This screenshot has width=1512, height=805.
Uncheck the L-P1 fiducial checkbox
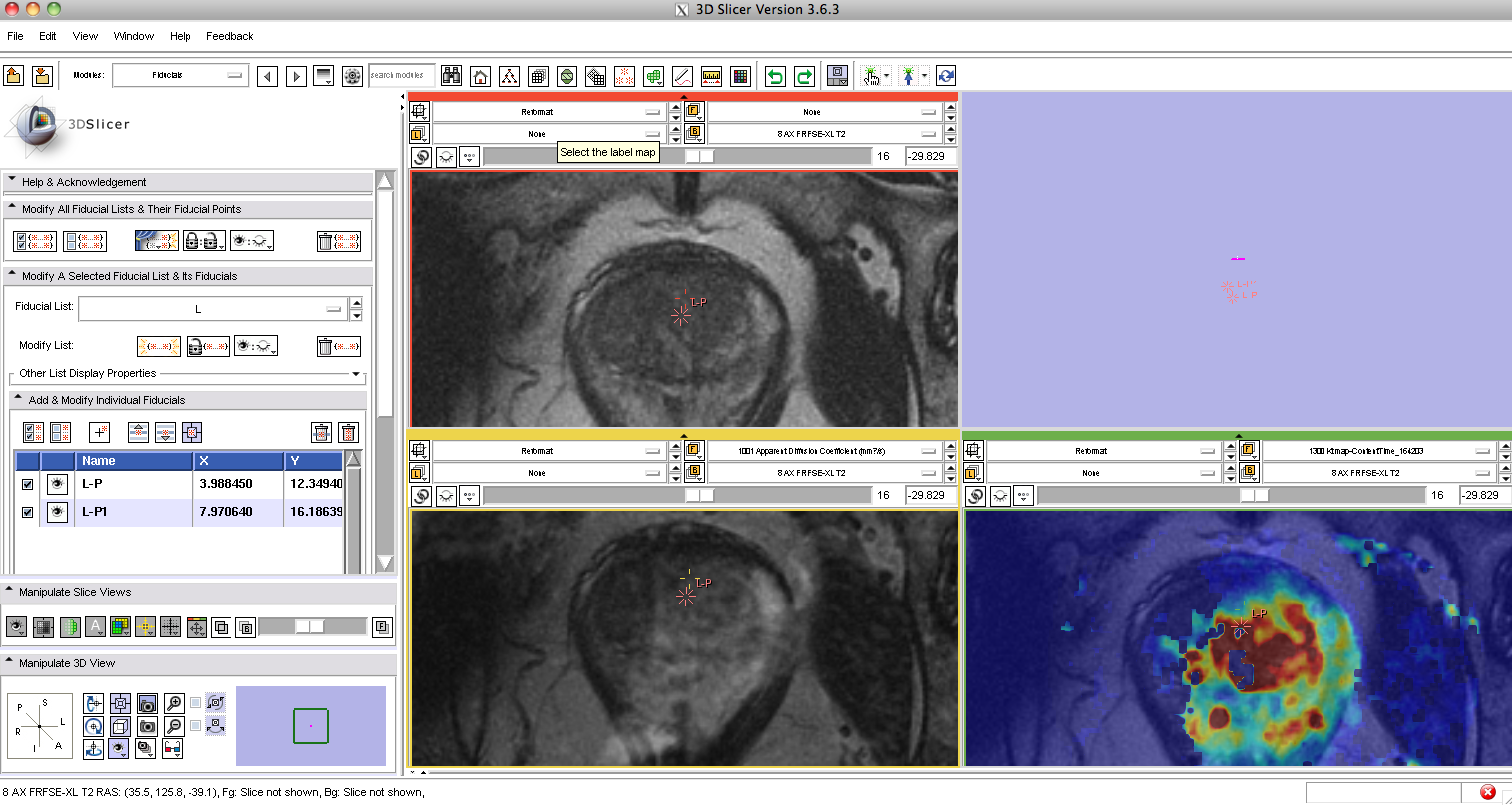[x=28, y=512]
